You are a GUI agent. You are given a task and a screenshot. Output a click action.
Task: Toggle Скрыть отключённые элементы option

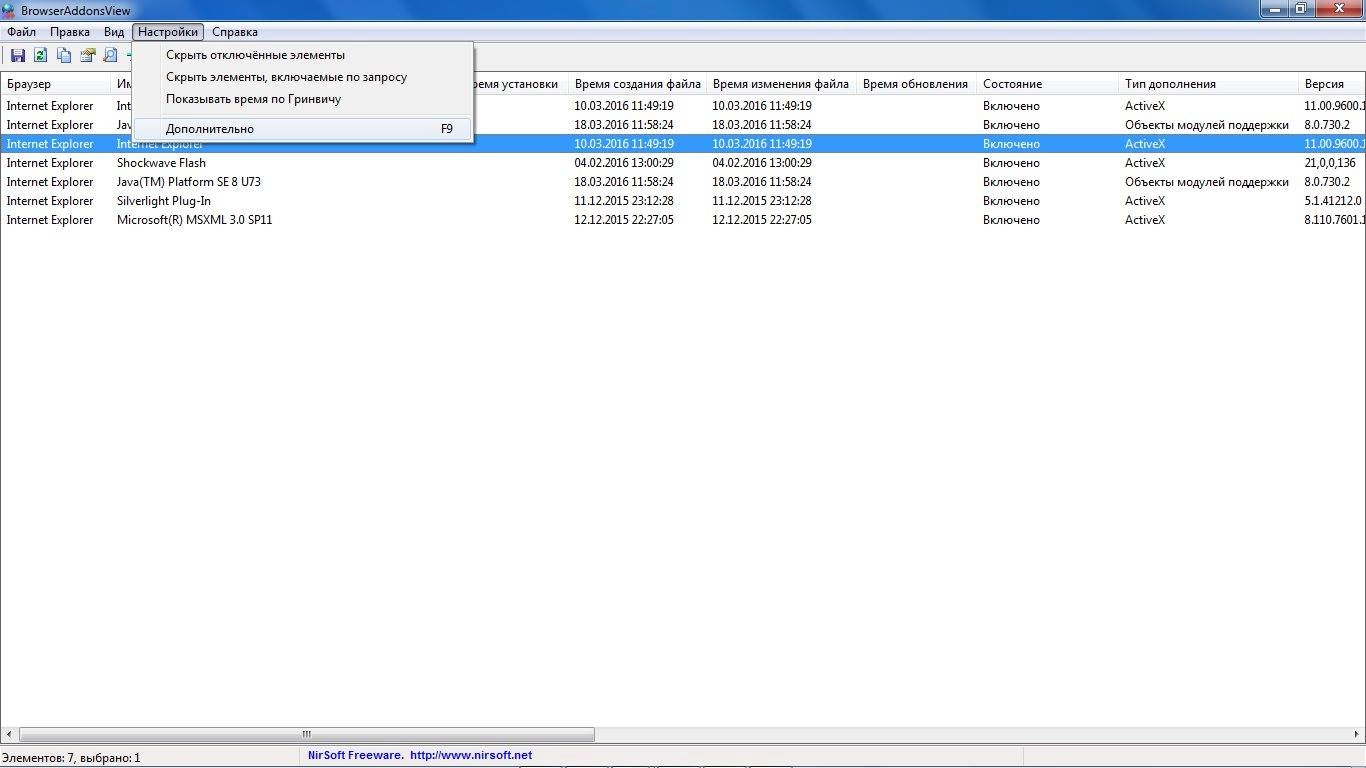tap(303, 55)
